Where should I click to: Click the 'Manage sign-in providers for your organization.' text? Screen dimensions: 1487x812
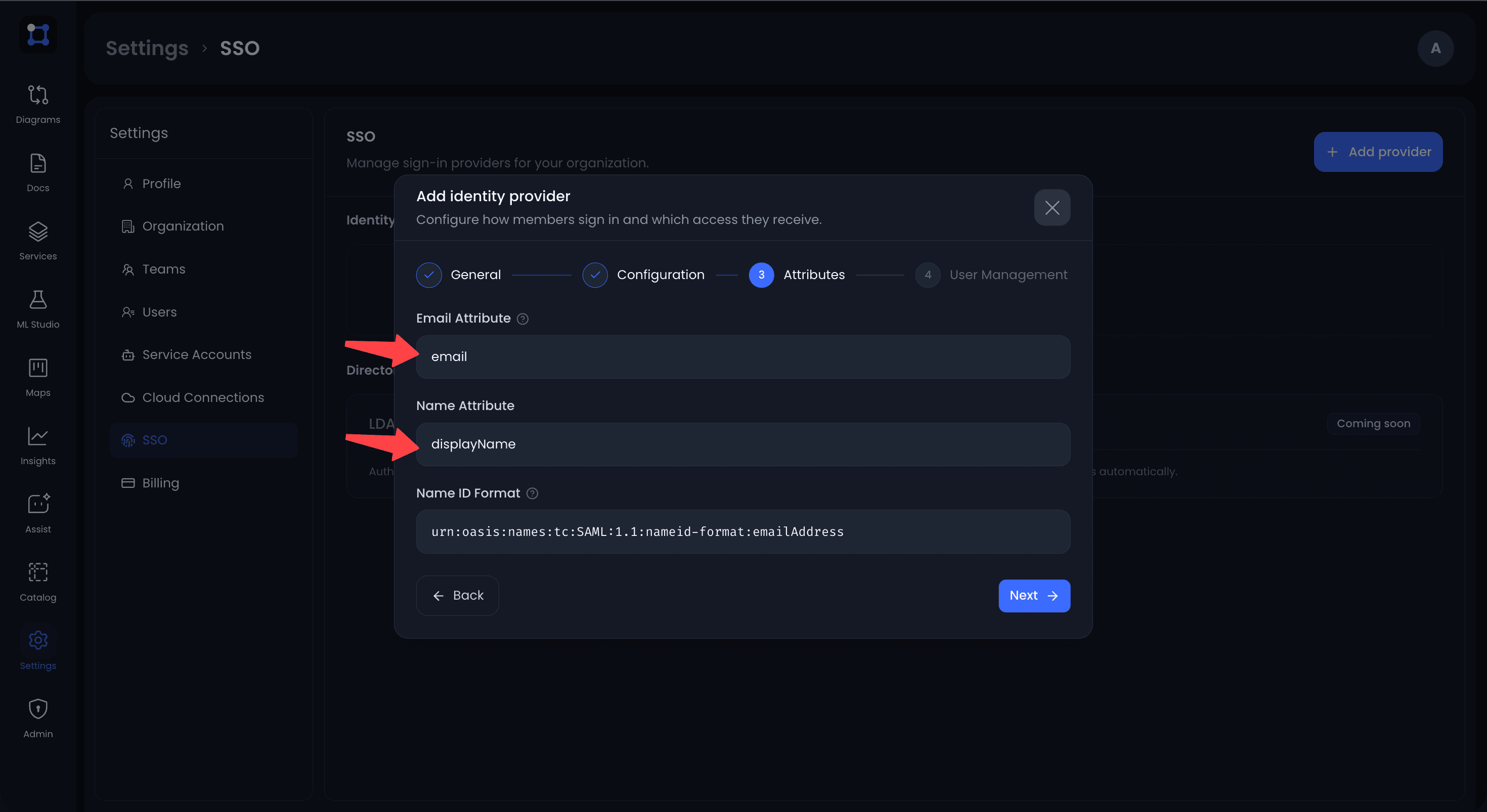[498, 163]
